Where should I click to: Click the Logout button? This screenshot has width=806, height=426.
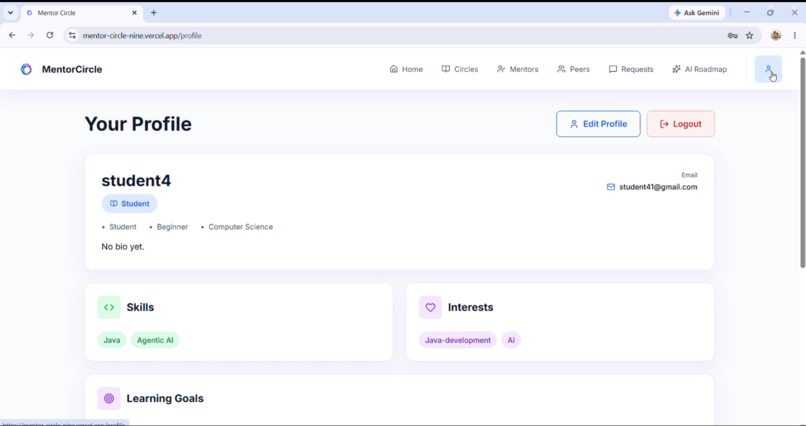point(681,124)
